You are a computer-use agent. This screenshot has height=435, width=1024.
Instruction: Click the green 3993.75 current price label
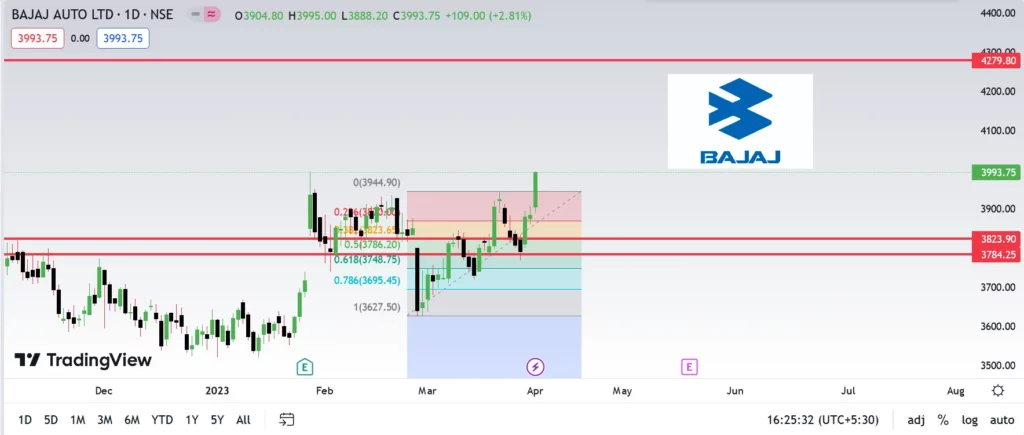[996, 172]
